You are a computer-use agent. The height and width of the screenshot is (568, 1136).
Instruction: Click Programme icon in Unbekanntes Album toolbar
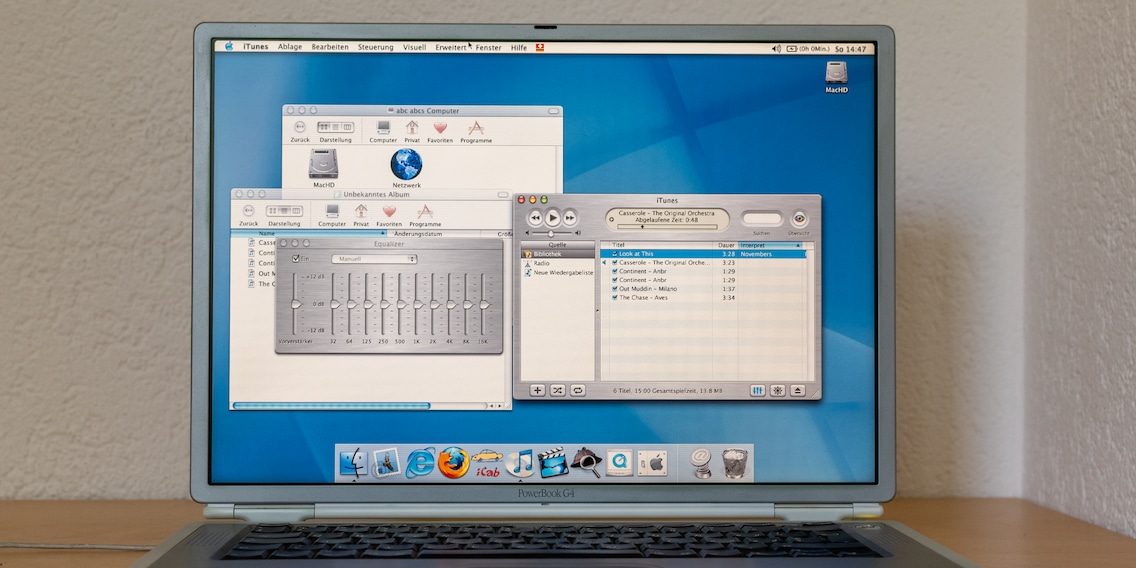425,214
